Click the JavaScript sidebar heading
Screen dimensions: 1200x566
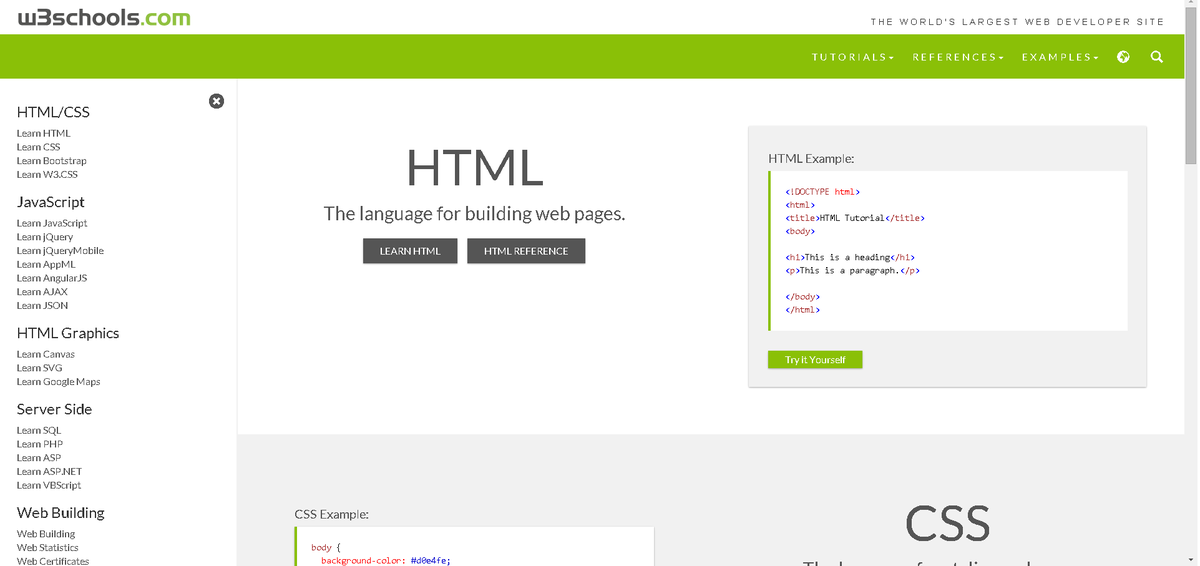point(51,202)
